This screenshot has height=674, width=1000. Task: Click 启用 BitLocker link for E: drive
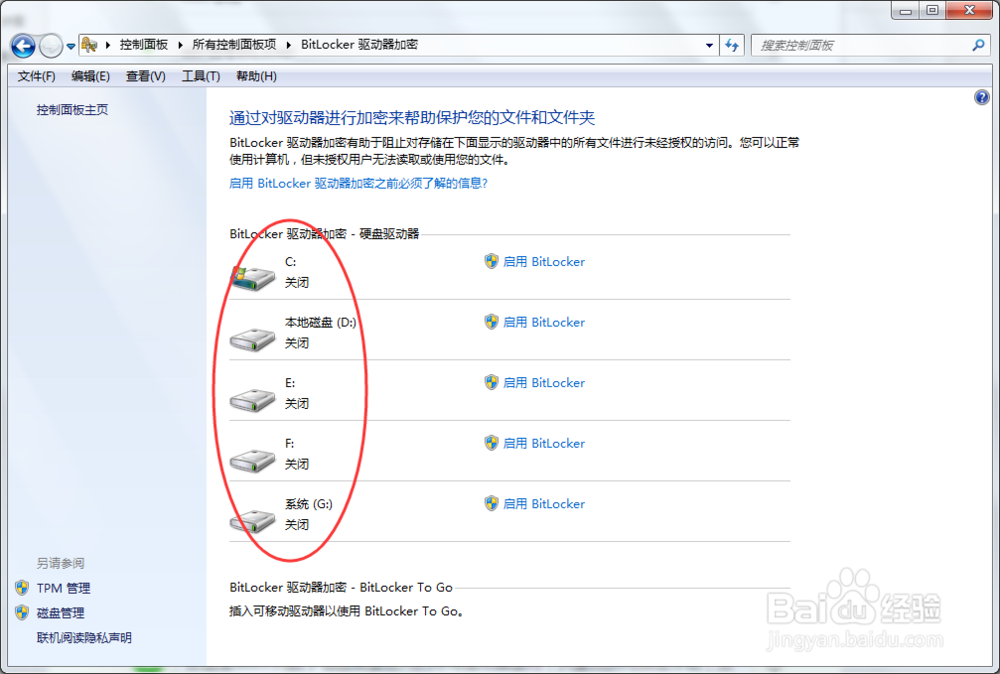(544, 383)
